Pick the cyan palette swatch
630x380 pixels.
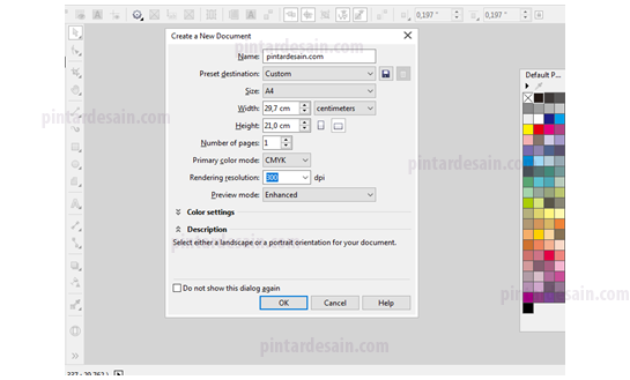tap(559, 119)
